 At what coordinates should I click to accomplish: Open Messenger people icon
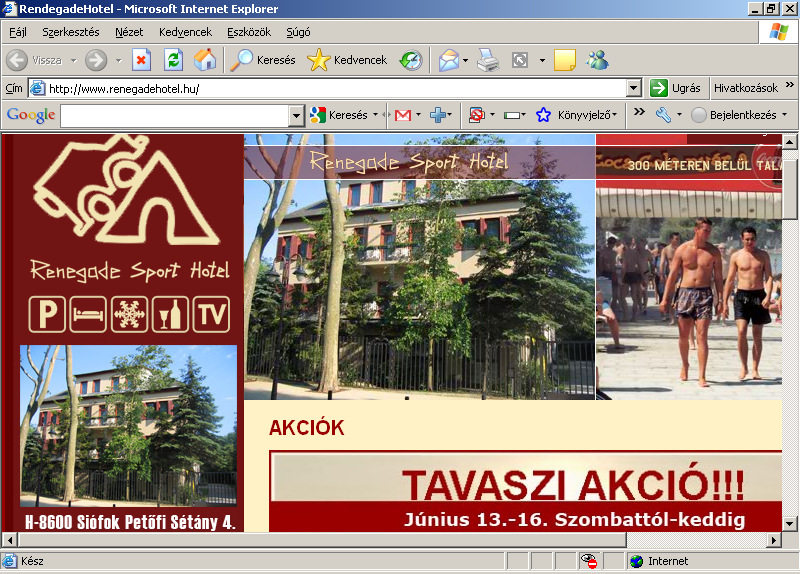point(597,60)
